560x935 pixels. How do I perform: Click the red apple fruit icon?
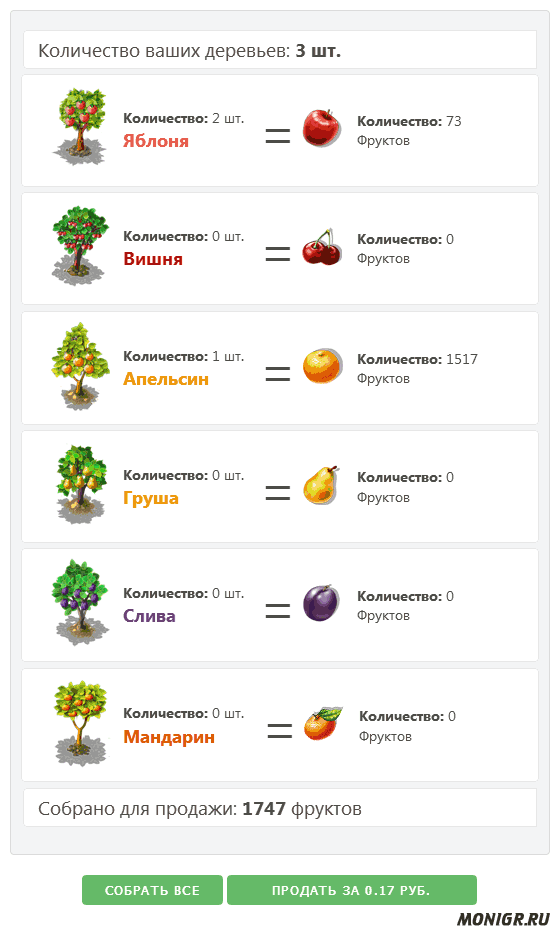(x=322, y=128)
